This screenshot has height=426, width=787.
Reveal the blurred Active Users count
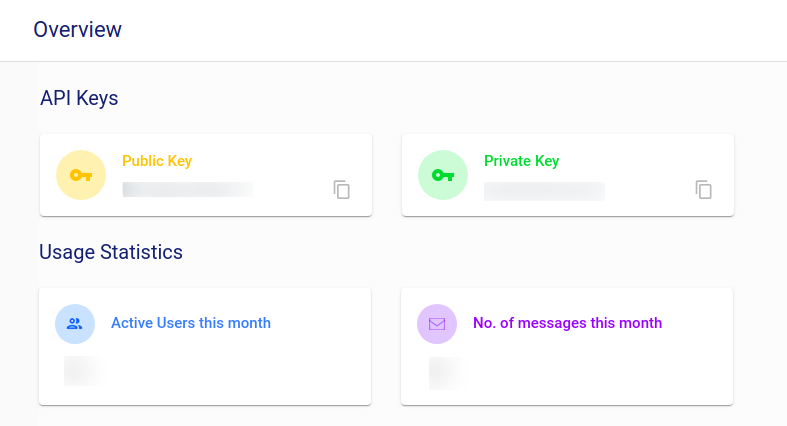pos(84,371)
